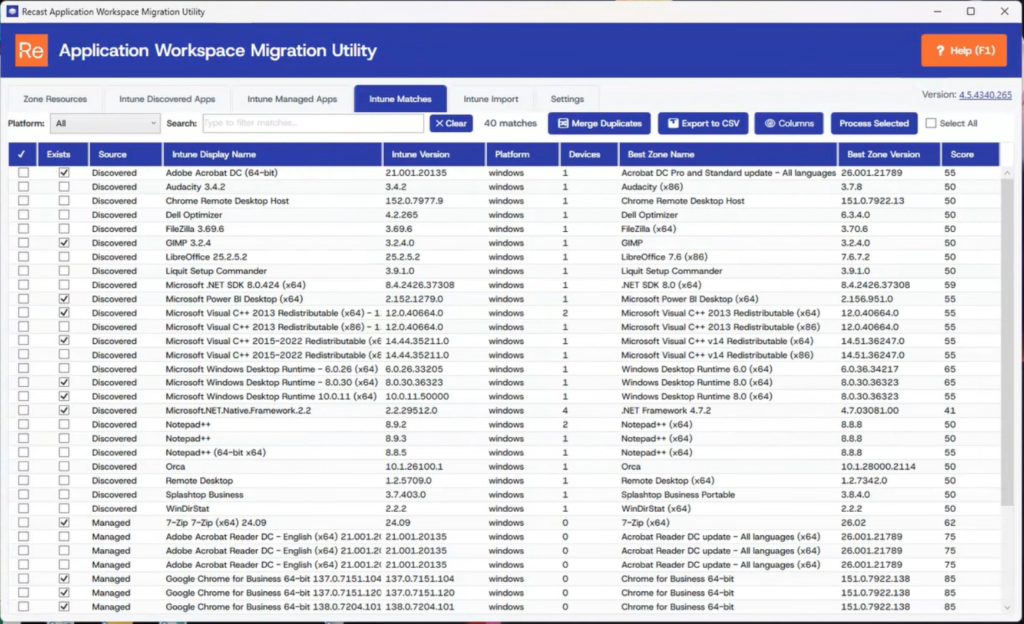
Task: Toggle Exists checkbox for GIMP 3.2.4
Action: click(x=64, y=243)
